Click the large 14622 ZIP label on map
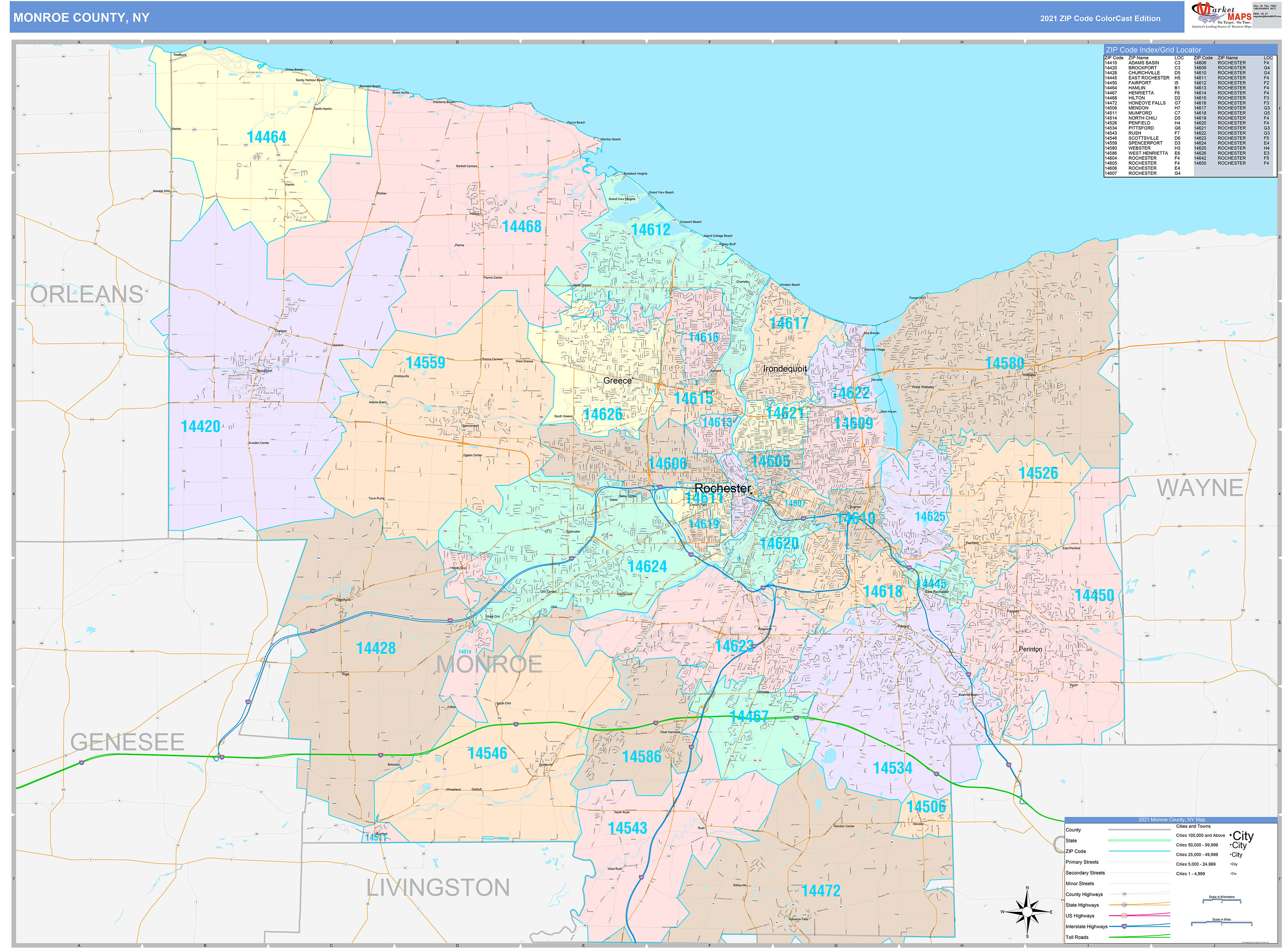Viewport: 1288px width, 949px height. click(x=850, y=393)
